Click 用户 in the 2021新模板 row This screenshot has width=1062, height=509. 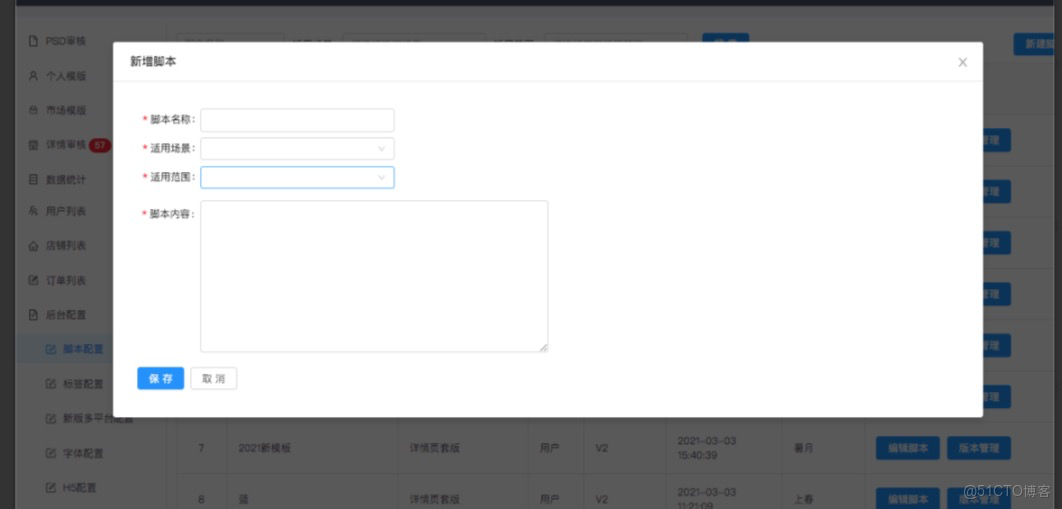(x=550, y=448)
